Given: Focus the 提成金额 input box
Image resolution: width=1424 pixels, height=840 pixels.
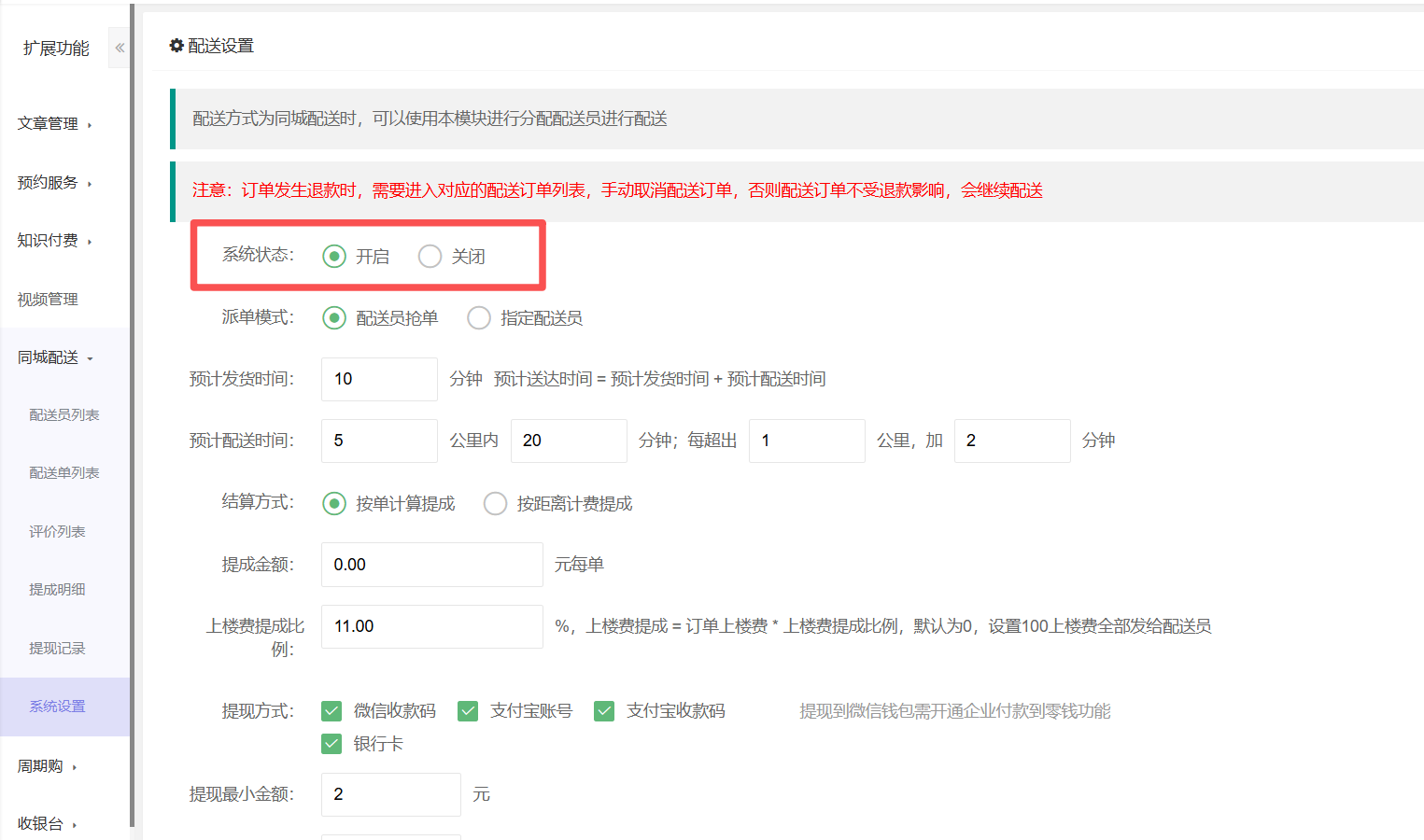Looking at the screenshot, I should tap(431, 565).
